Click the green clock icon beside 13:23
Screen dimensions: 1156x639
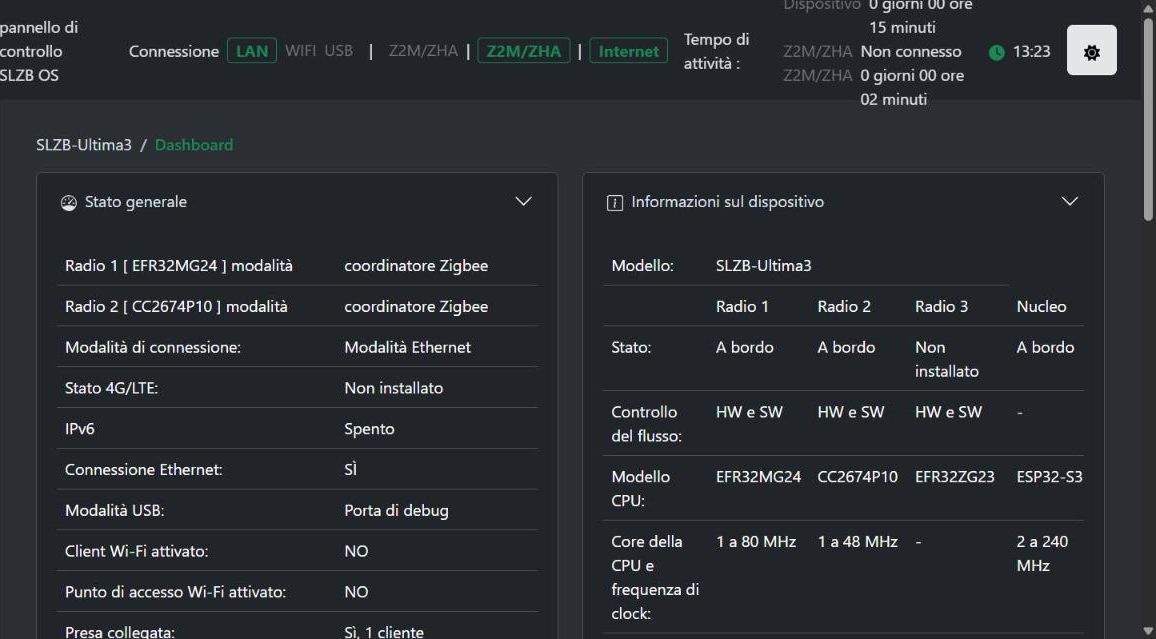click(997, 52)
